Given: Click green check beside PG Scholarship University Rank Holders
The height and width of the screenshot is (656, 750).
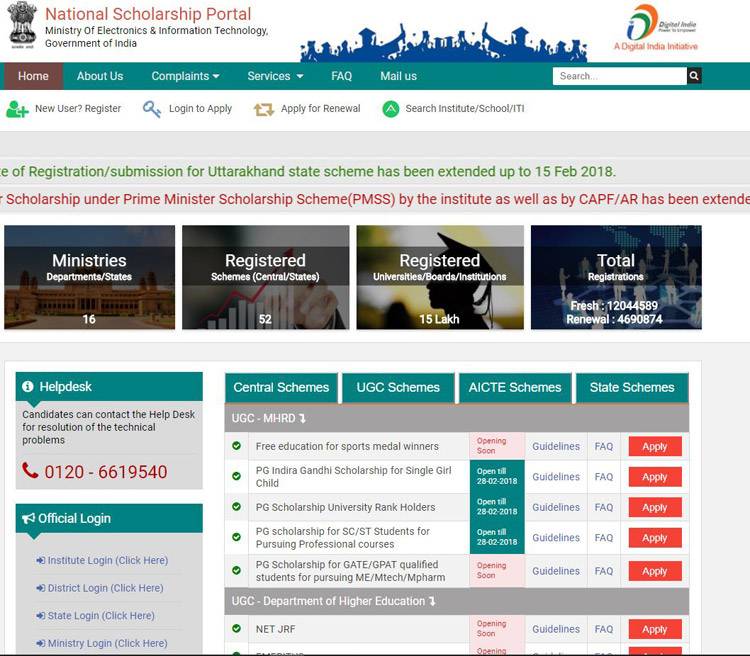Looking at the screenshot, I should [236, 507].
